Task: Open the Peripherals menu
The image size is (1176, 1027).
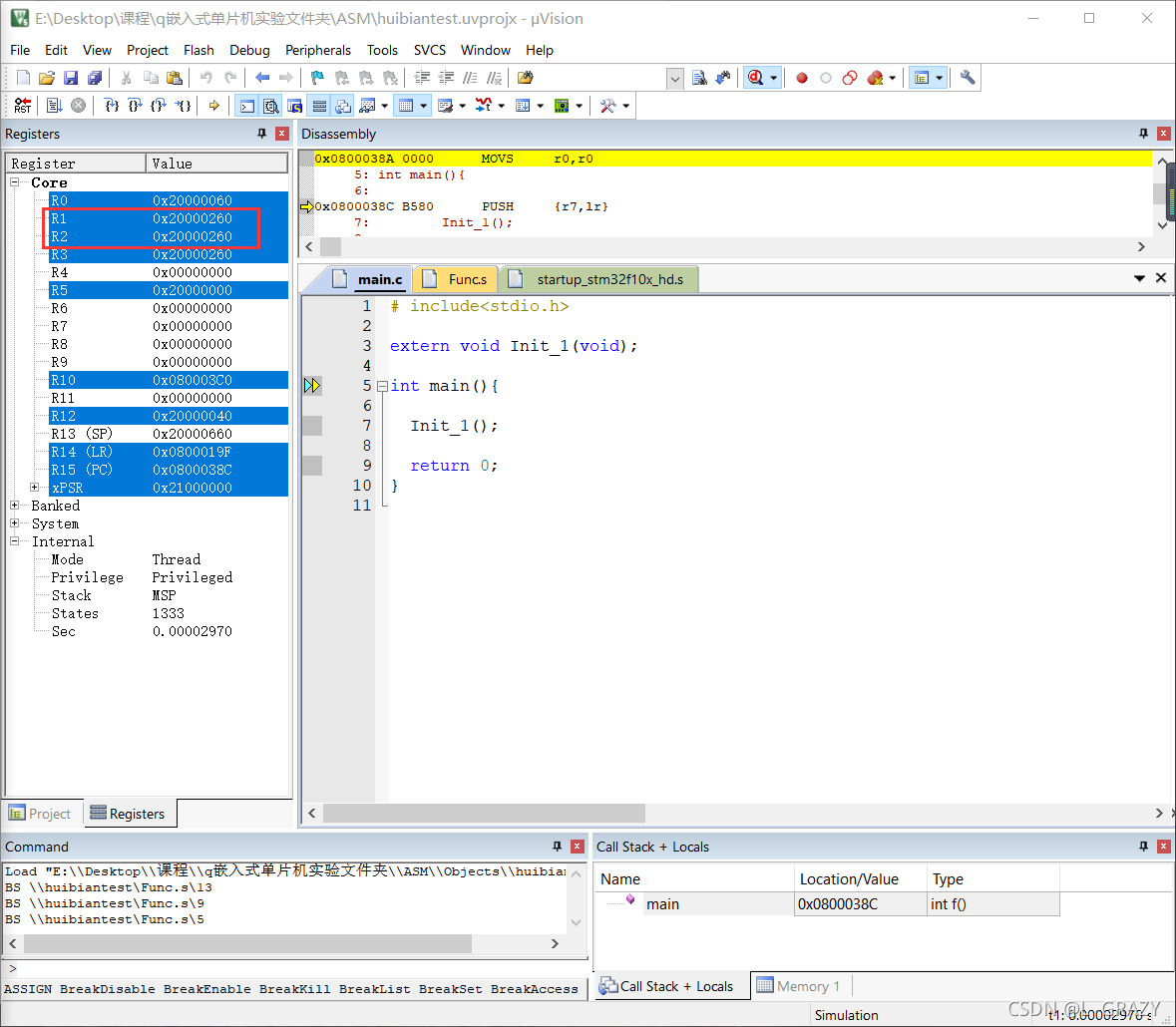Action: [318, 50]
